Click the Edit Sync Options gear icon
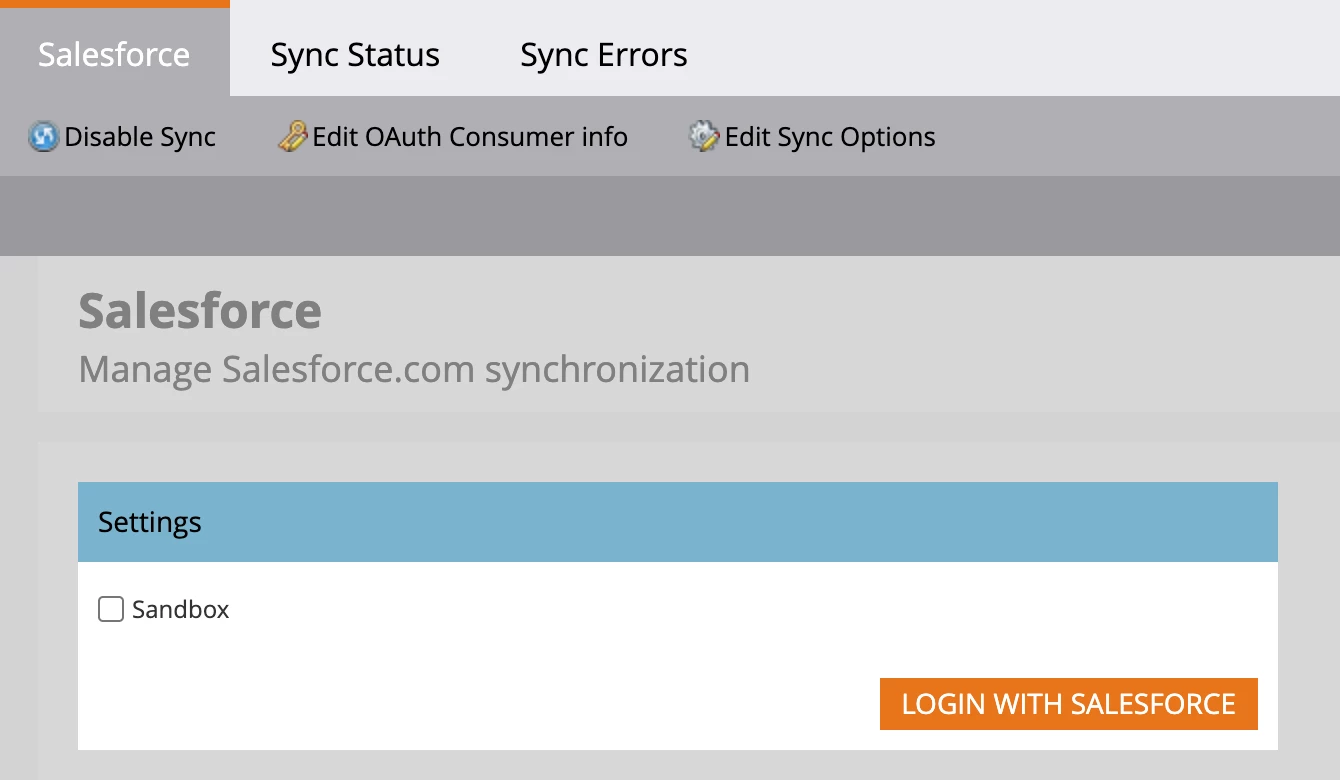This screenshot has height=780, width=1340. click(704, 137)
